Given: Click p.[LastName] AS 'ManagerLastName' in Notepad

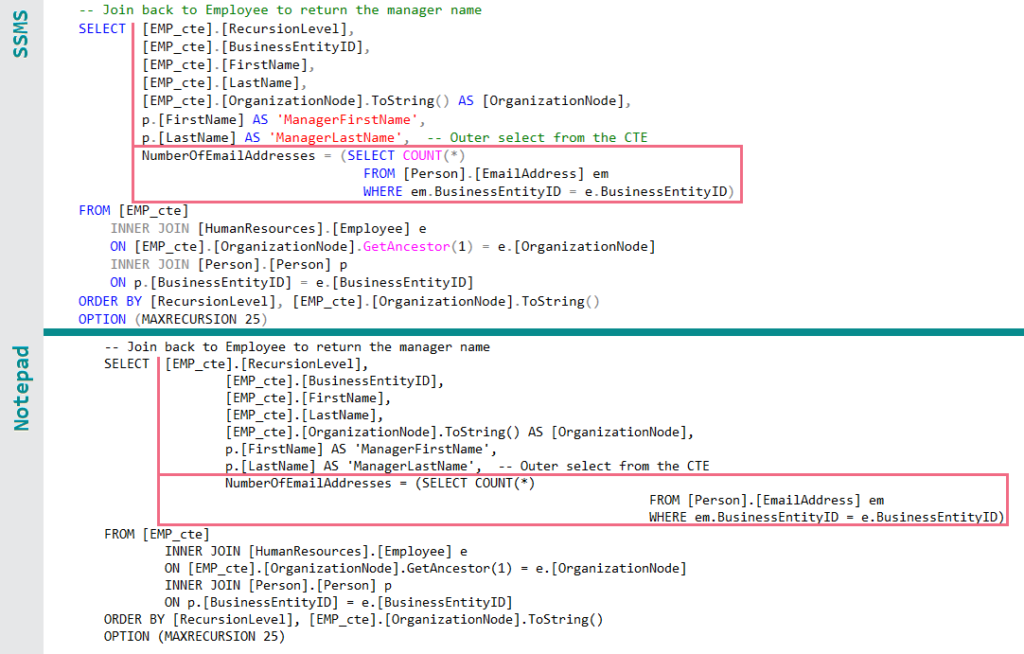Looking at the screenshot, I should point(353,466).
